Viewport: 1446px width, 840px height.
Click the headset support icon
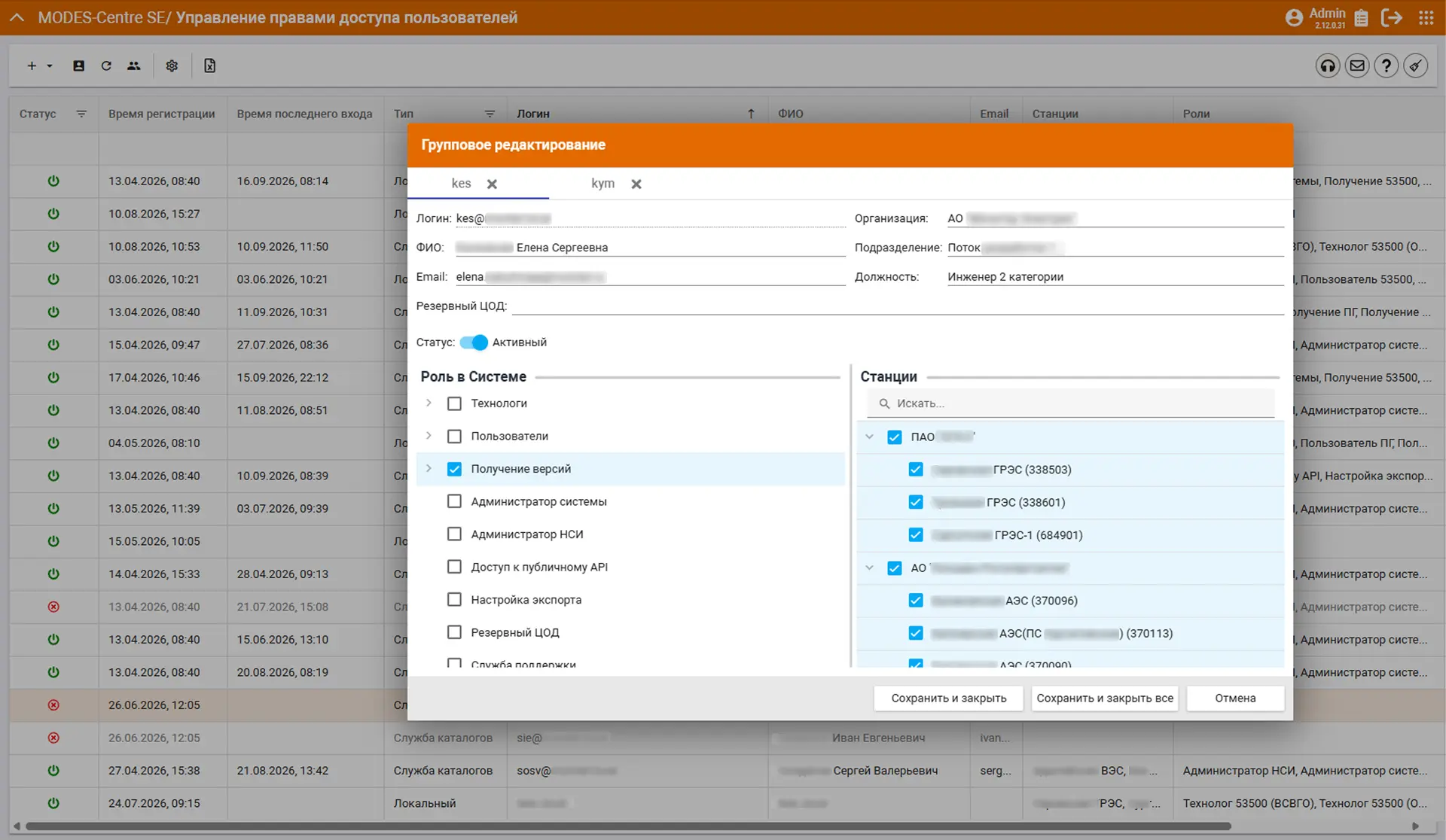coord(1328,66)
